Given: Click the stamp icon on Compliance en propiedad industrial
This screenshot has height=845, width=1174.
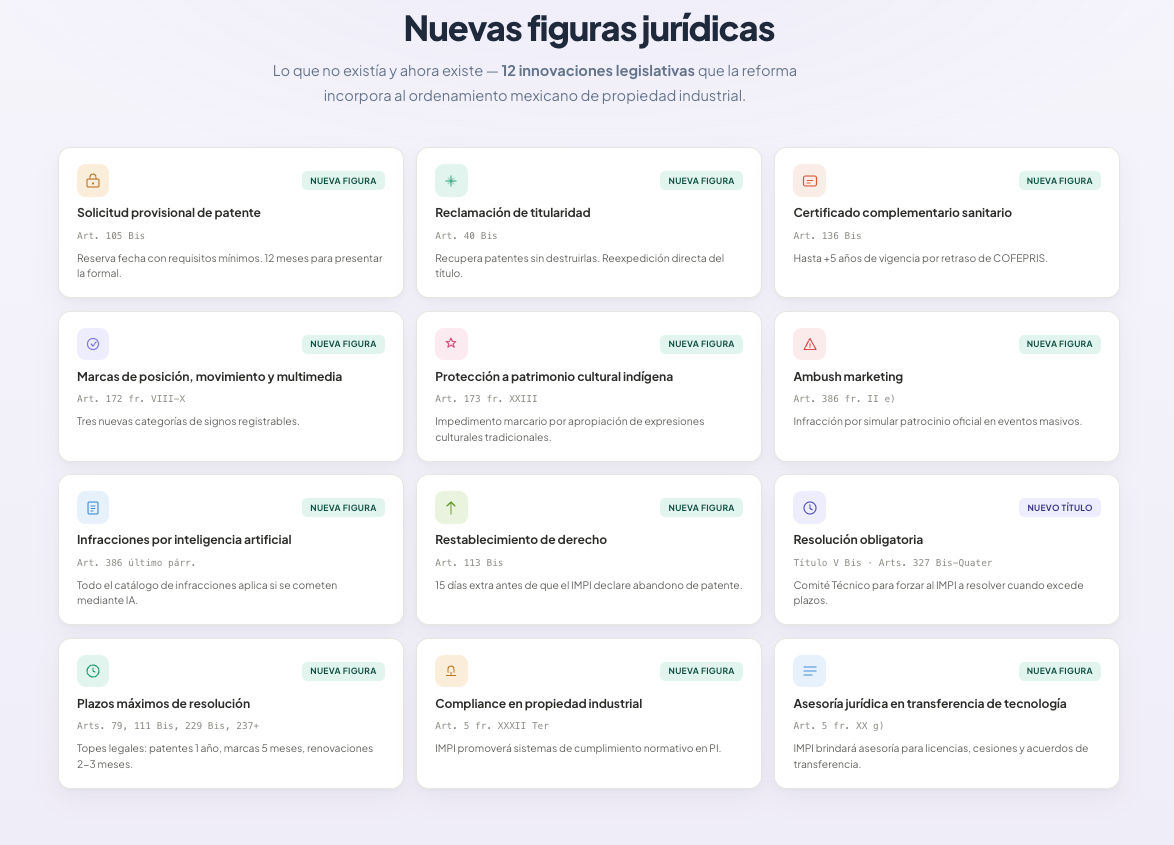Looking at the screenshot, I should pyautogui.click(x=451, y=671).
